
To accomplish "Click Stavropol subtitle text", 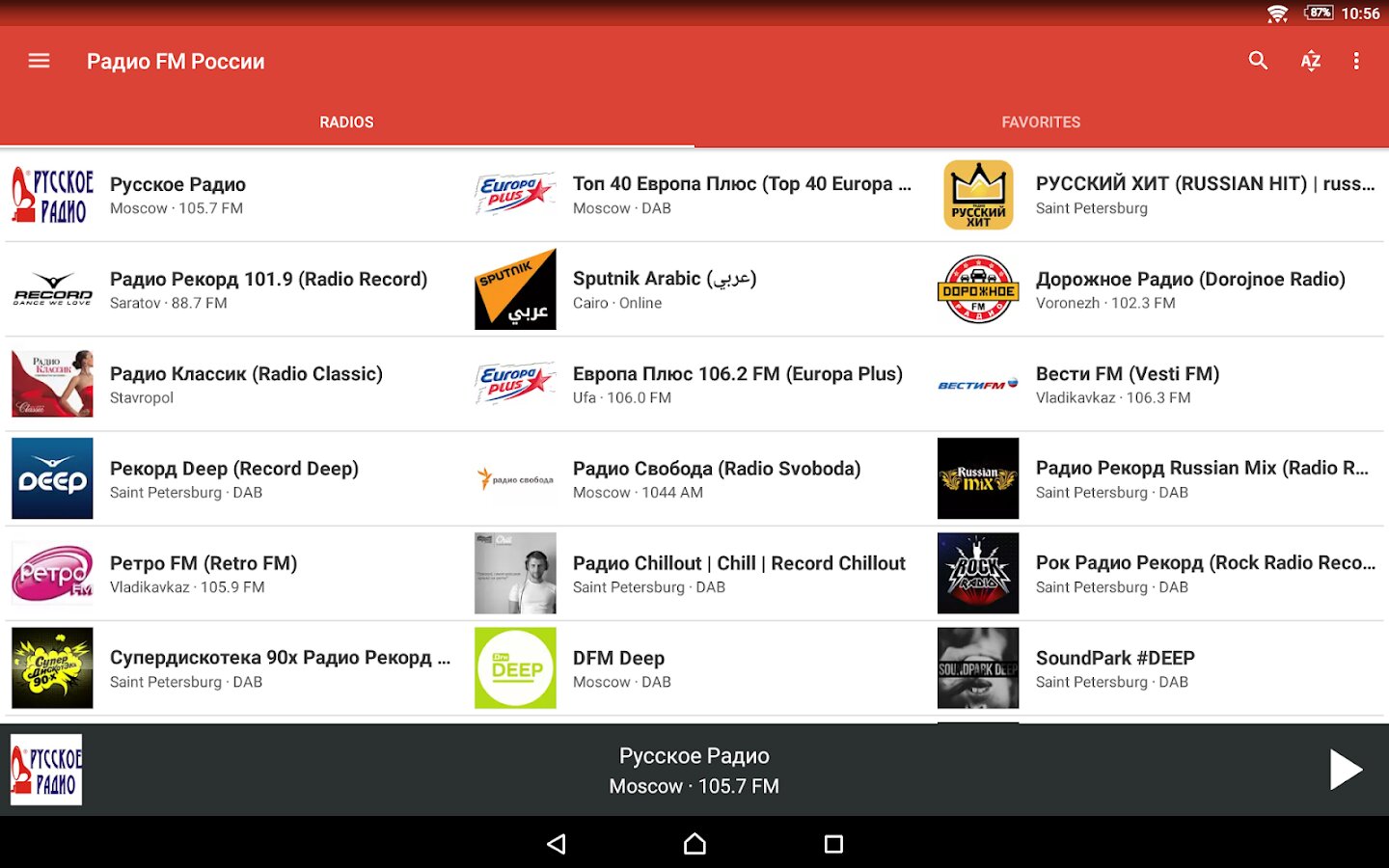I will pyautogui.click(x=142, y=397).
